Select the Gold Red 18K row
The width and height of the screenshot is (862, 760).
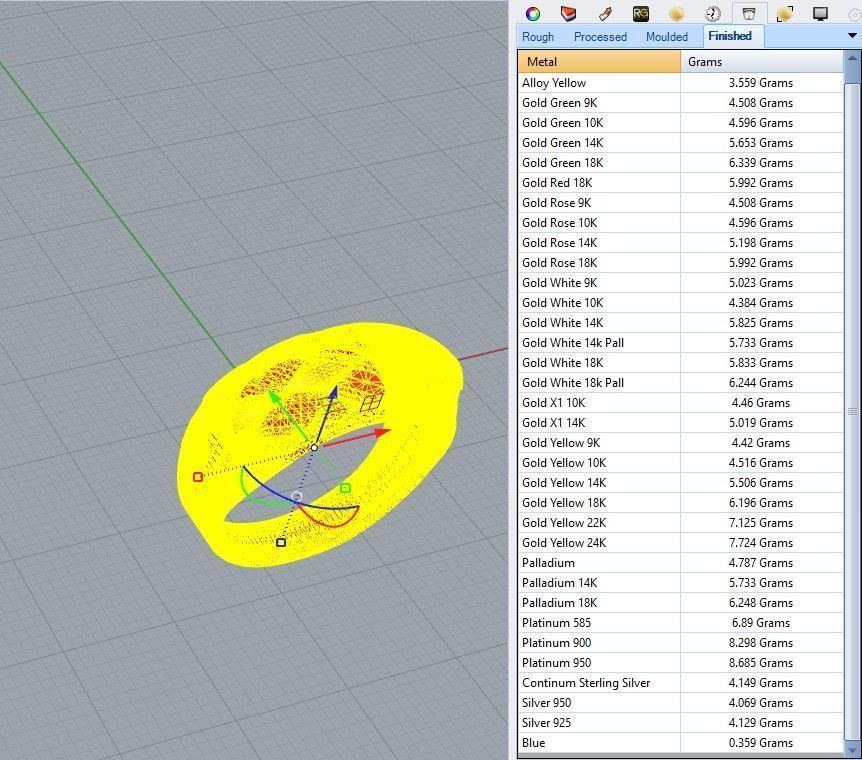680,183
